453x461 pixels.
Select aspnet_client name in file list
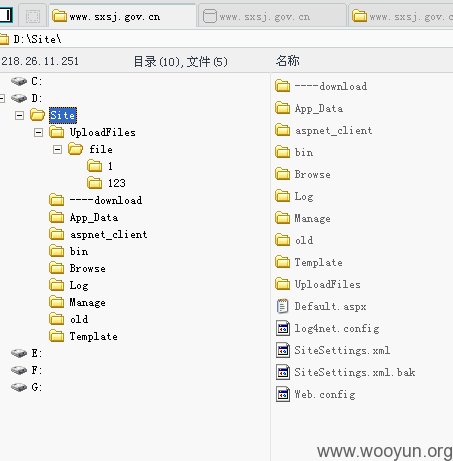point(333,130)
